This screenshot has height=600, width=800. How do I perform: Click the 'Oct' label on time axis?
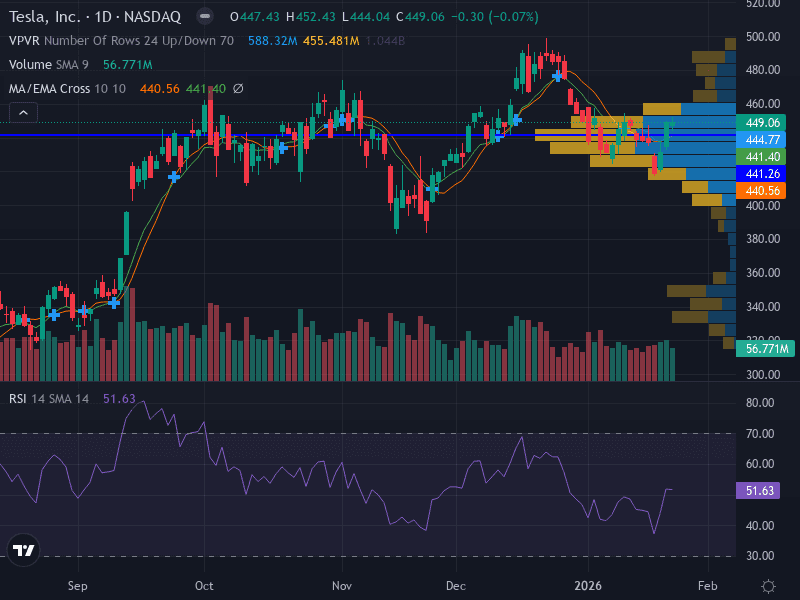click(x=204, y=586)
